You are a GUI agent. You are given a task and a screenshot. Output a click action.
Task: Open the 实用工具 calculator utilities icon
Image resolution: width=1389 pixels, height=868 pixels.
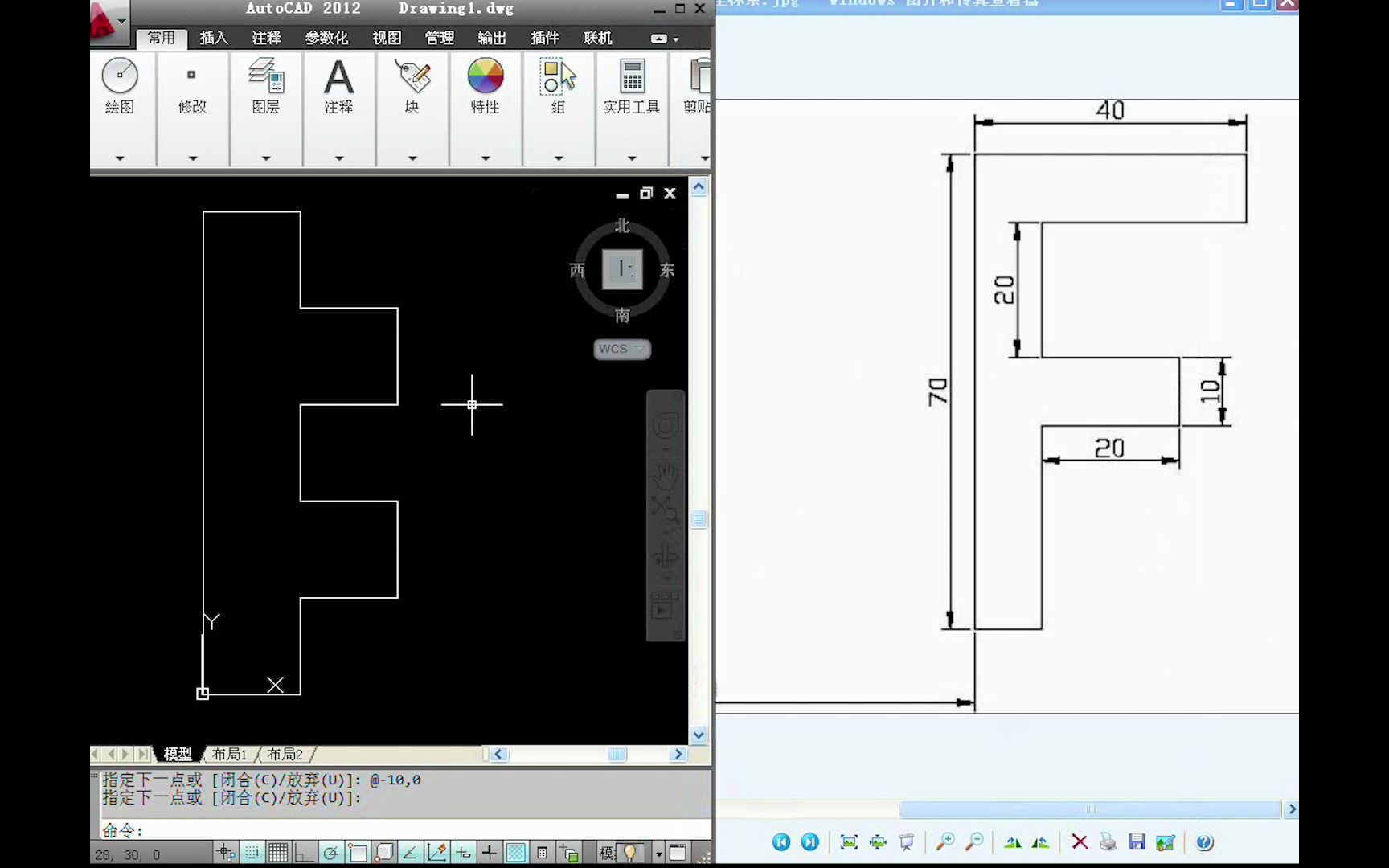632,76
